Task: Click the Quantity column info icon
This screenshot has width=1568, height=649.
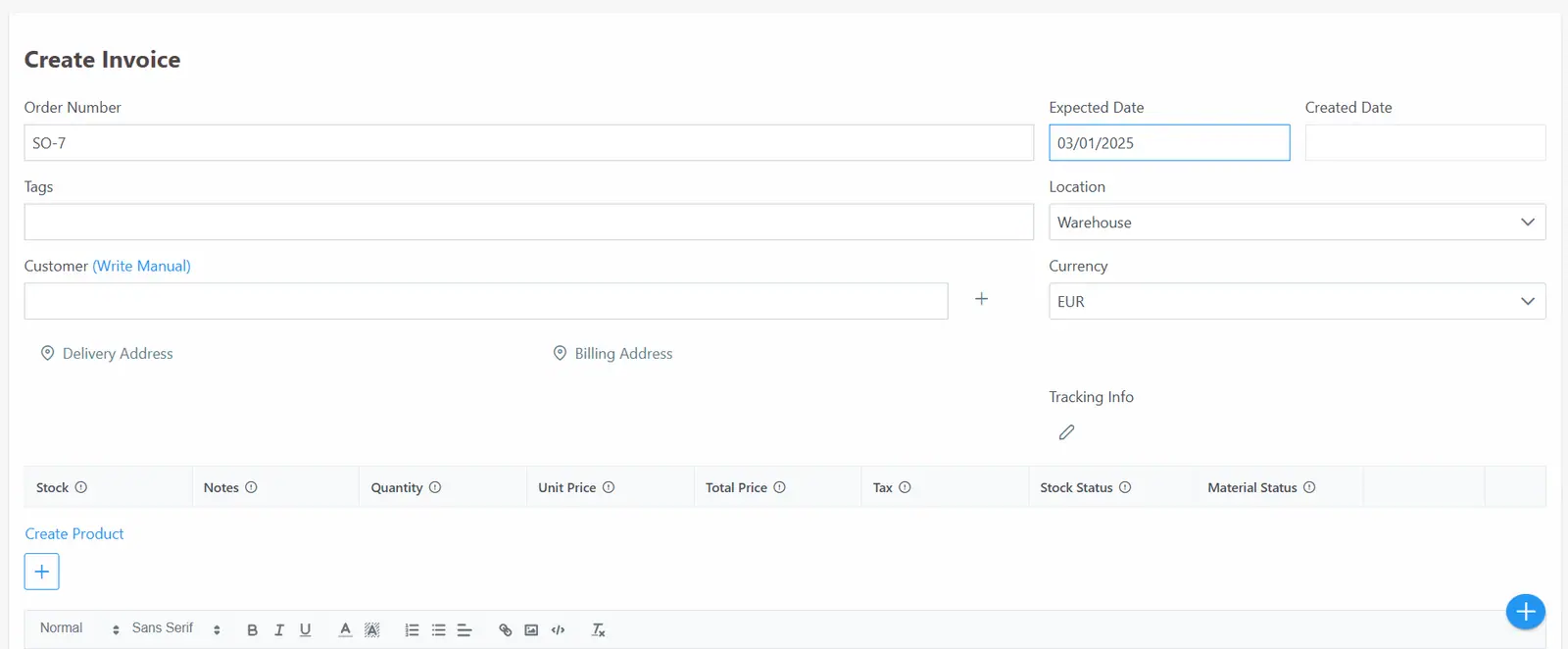Action: click(x=435, y=487)
